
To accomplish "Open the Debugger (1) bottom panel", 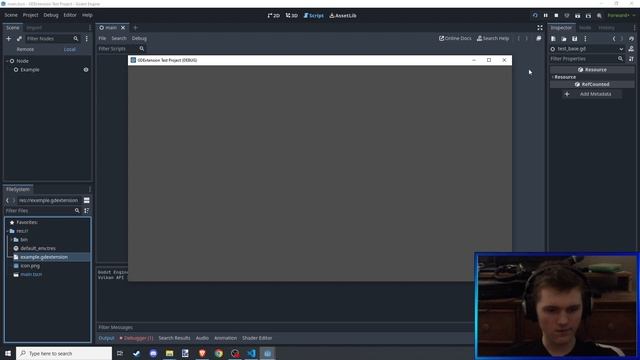I will (136, 338).
